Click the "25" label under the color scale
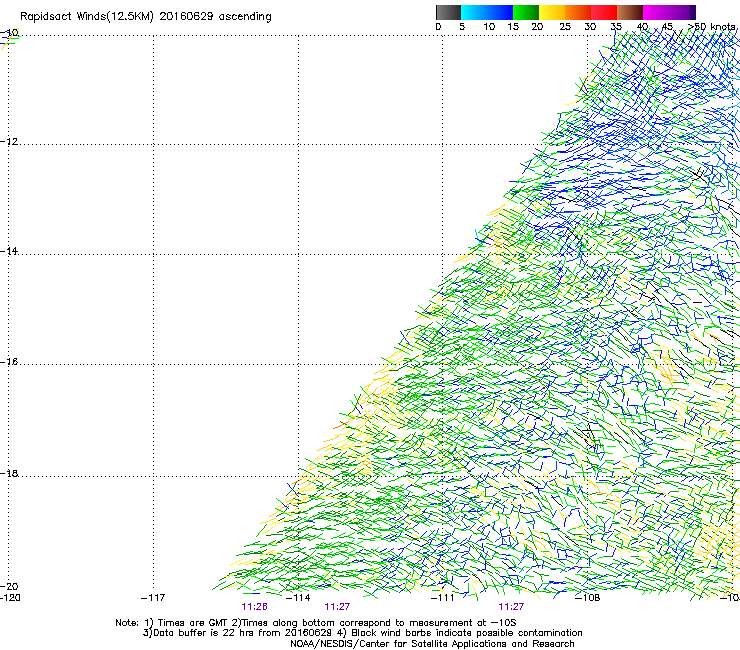Viewport: 740px width, 650px height. pyautogui.click(x=565, y=27)
